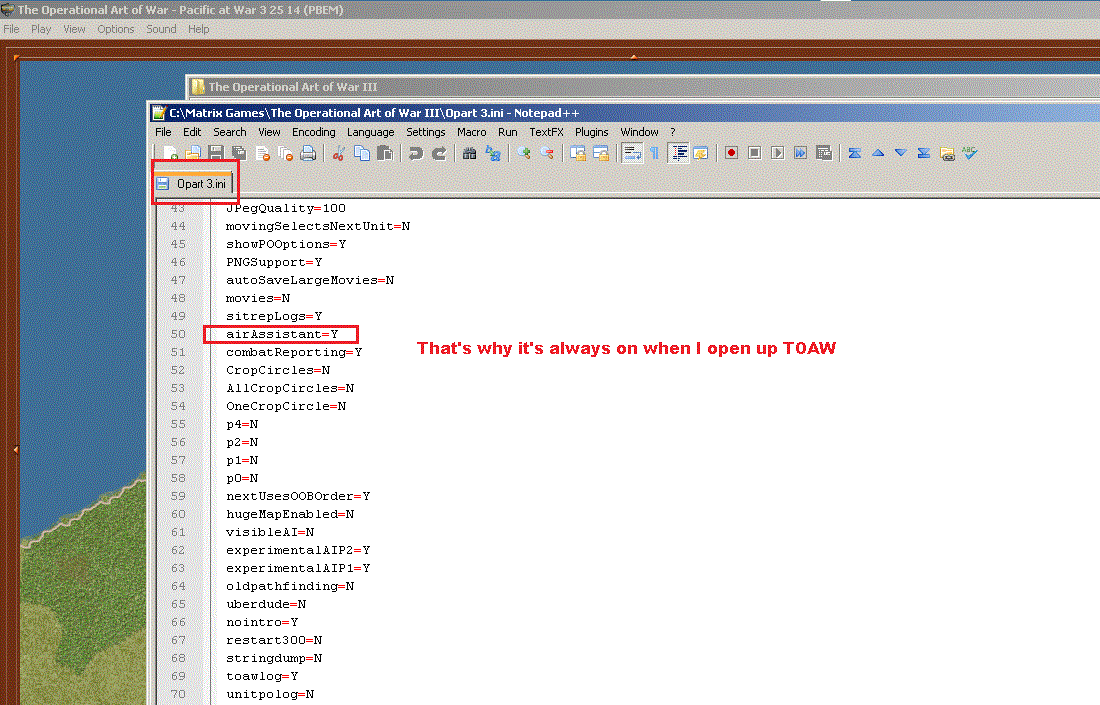This screenshot has width=1100, height=705.
Task: Stop macro recording square button
Action: coord(754,153)
